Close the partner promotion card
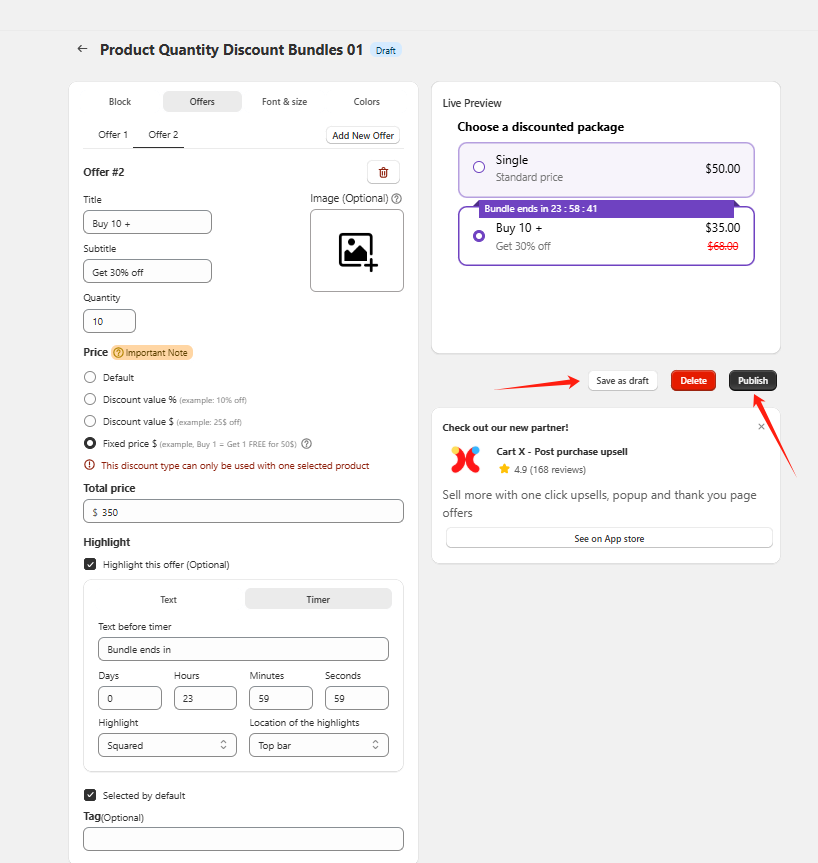 761,427
